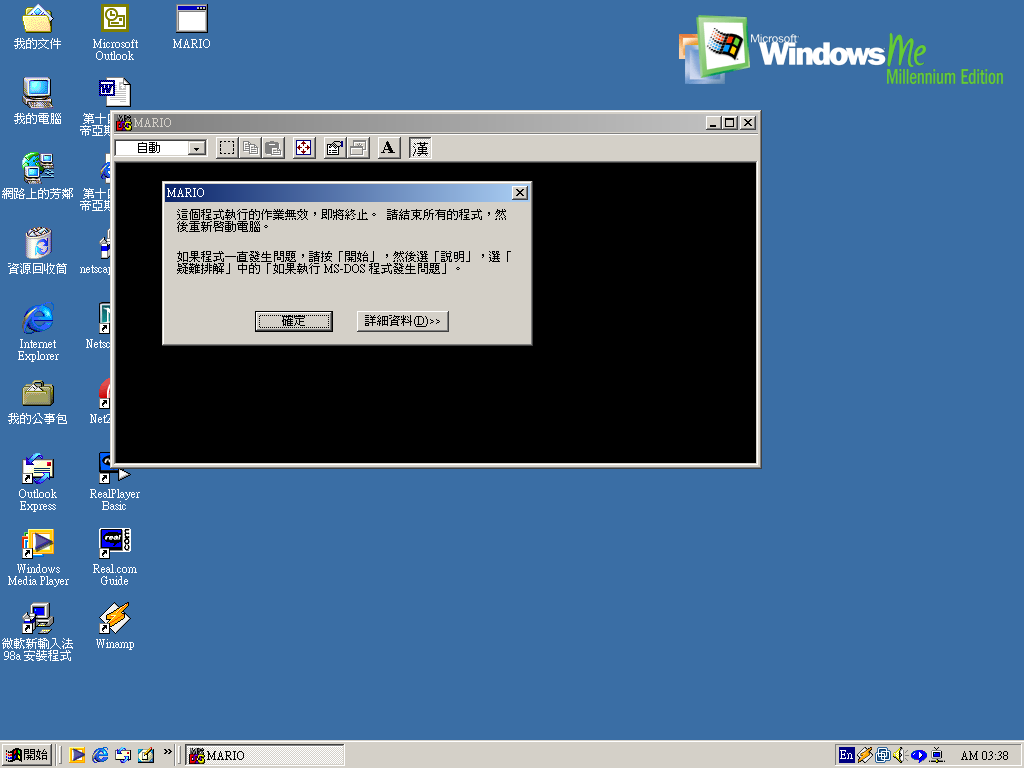The width and height of the screenshot is (1024, 768).
Task: Expand quick launch overflow chevron
Action: point(167,752)
